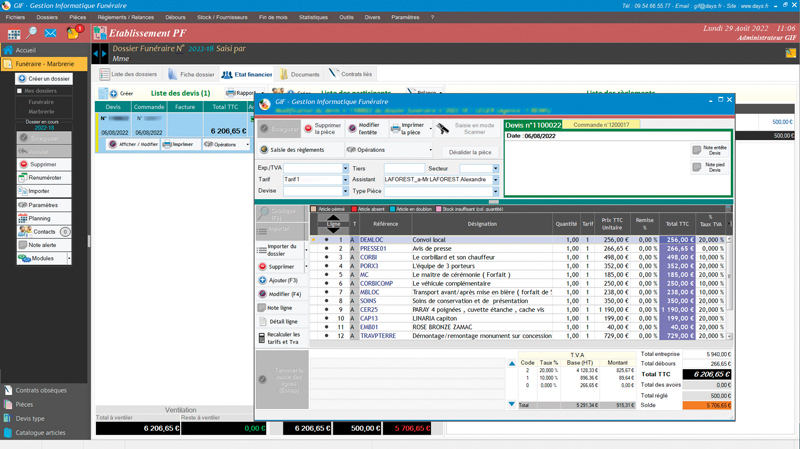
Task: Open Pièces in the bottom sidebar
Action: pos(24,404)
